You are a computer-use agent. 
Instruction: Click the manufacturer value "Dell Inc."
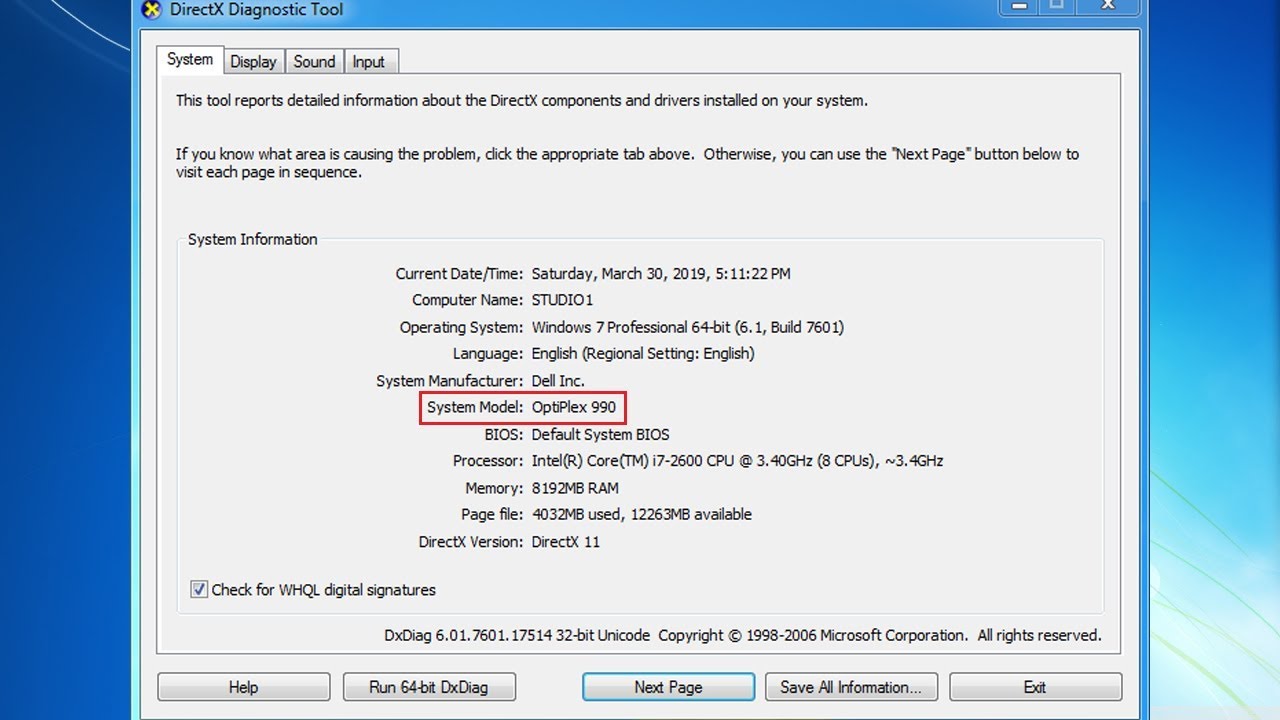pyautogui.click(x=558, y=381)
